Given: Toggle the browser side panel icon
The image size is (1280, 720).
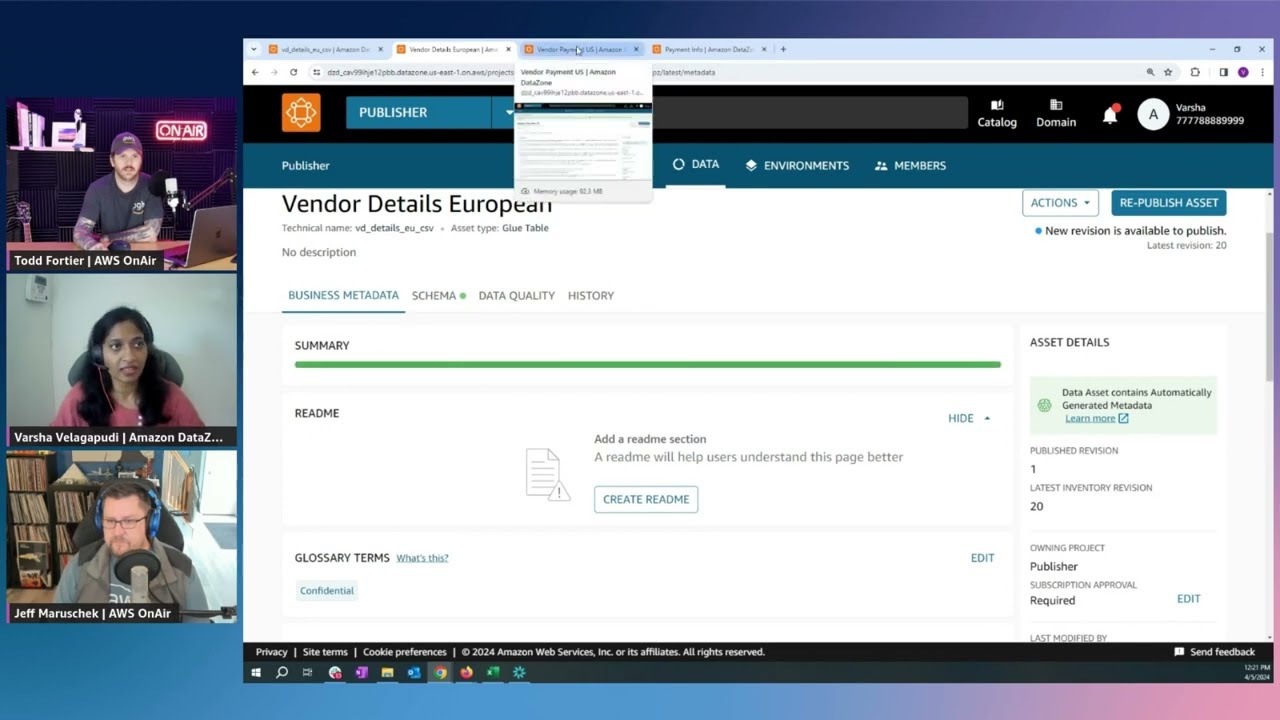Looking at the screenshot, I should pos(1223,72).
